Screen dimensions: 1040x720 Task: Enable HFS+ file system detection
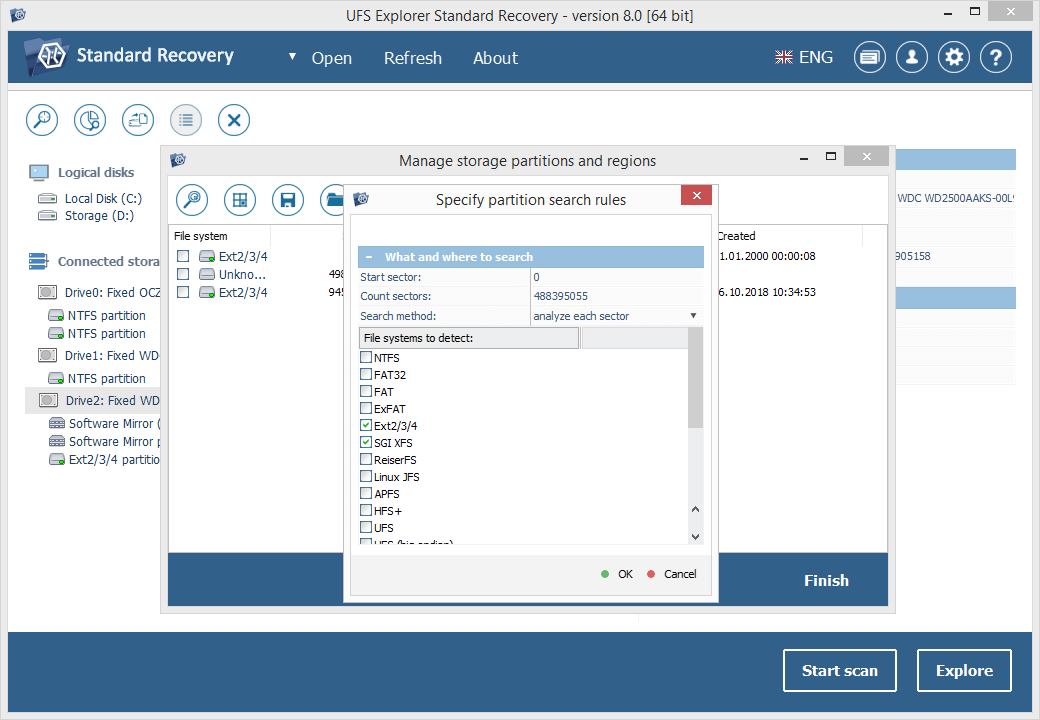[365, 510]
